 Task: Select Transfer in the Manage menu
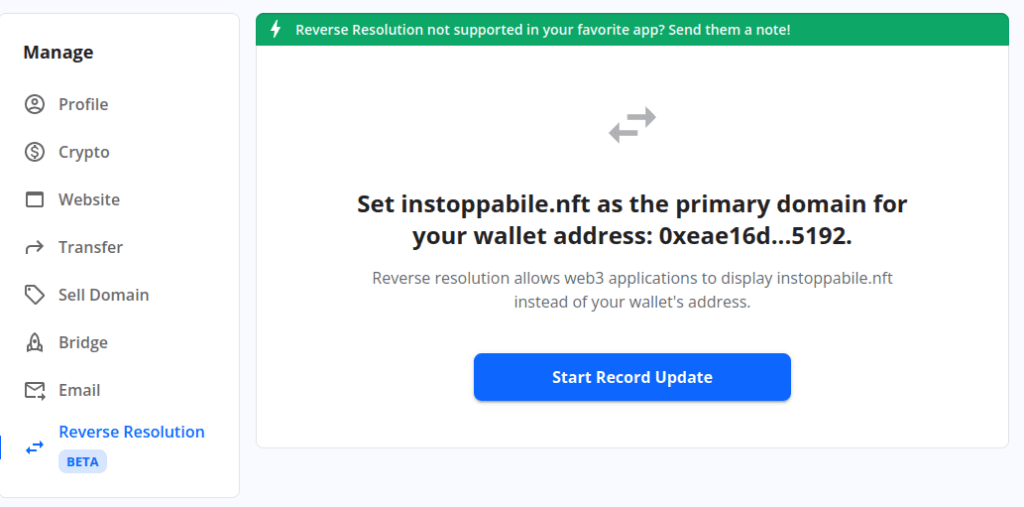91,247
